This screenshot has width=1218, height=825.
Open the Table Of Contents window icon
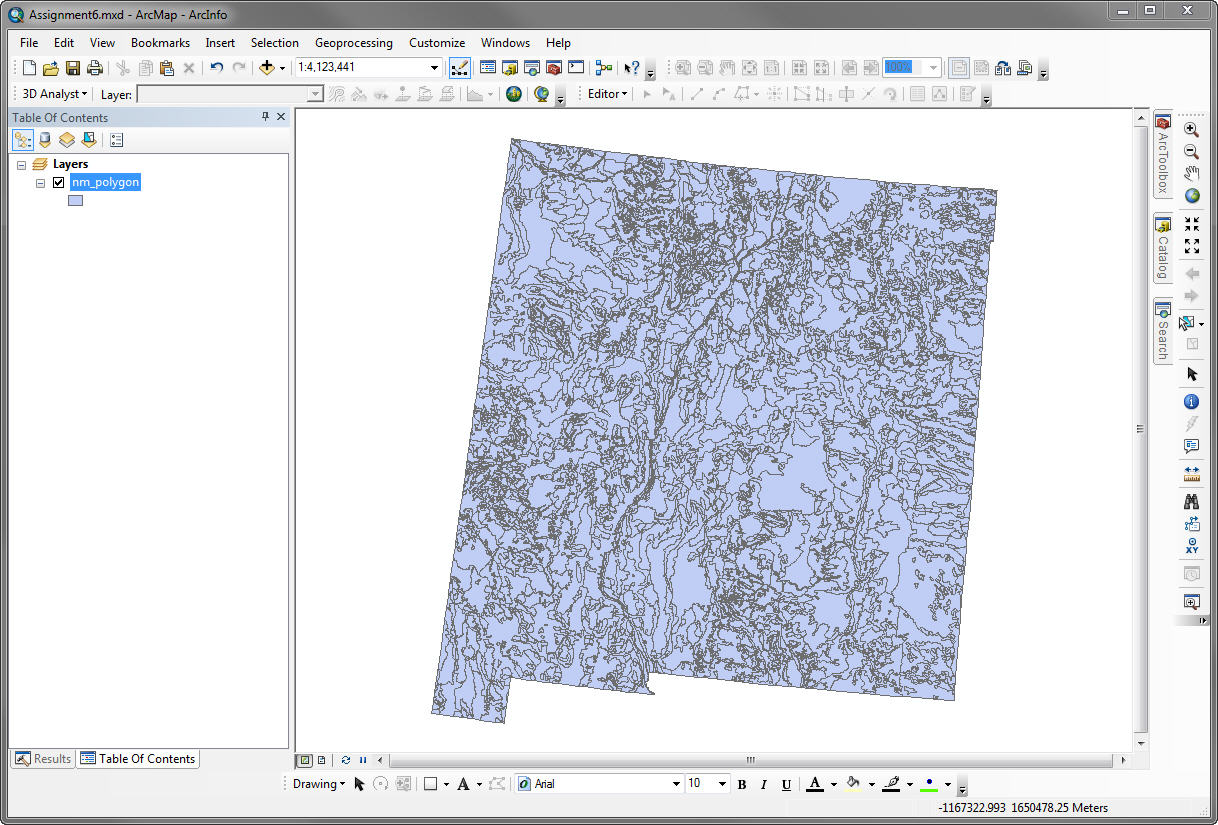point(488,68)
